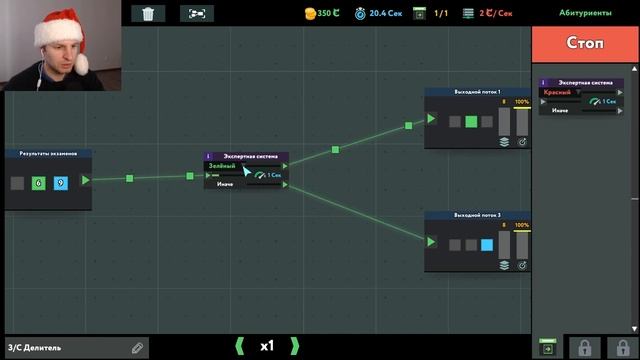Increase simulation speed with the right bracket arrow
The image size is (640, 360).
[295, 346]
